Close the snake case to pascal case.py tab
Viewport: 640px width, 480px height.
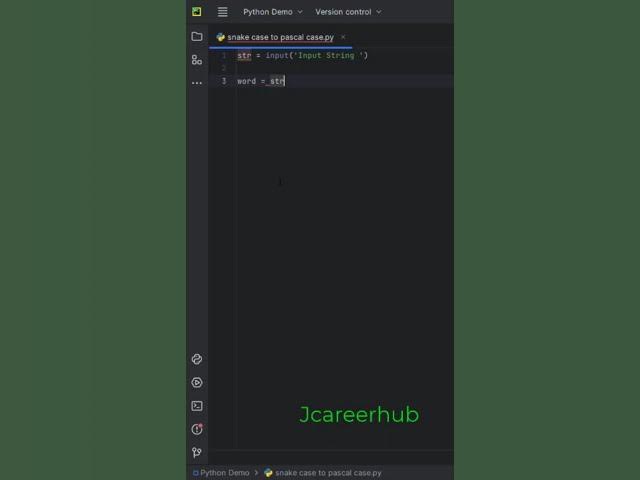(343, 37)
